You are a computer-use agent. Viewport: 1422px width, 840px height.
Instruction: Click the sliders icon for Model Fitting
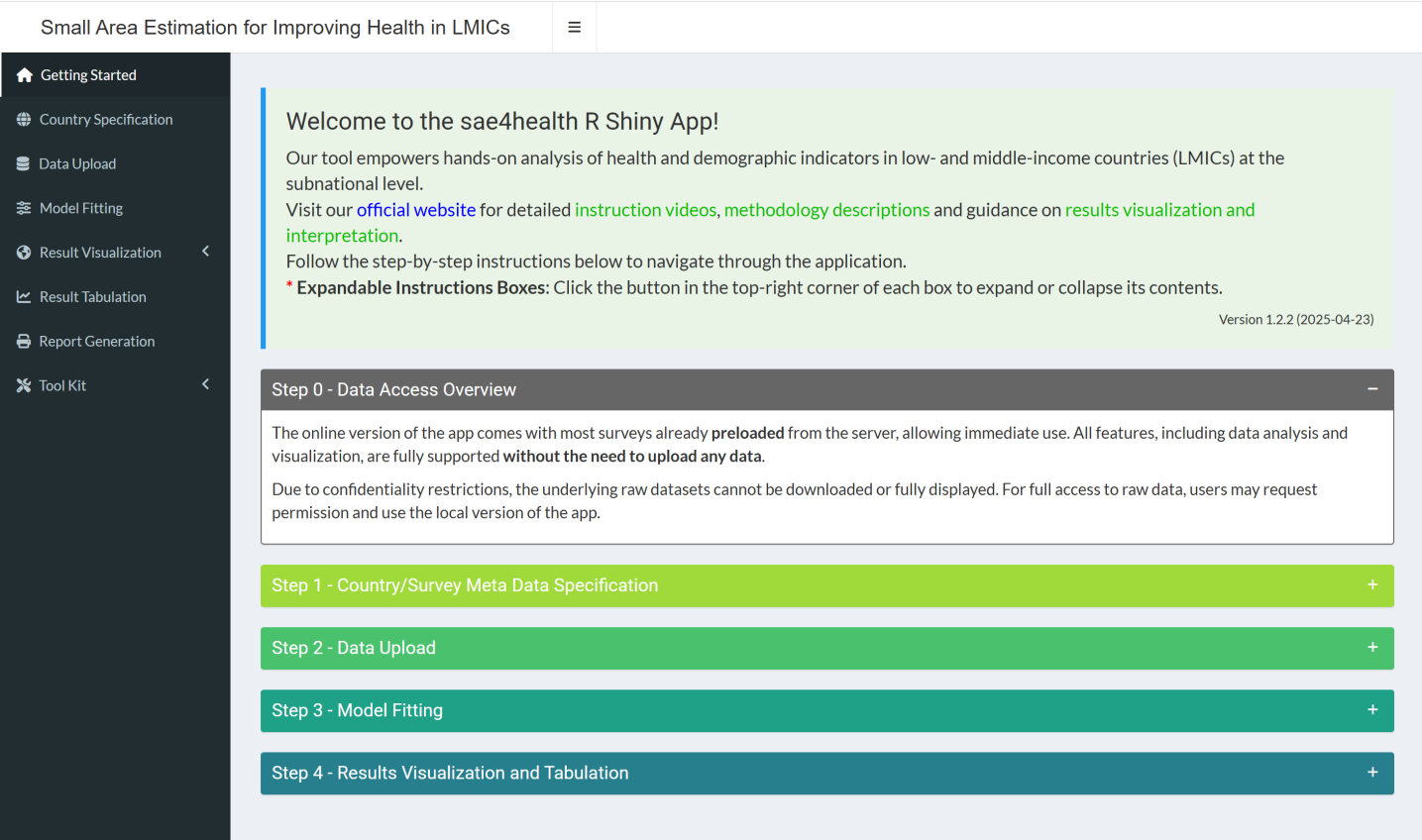(24, 208)
